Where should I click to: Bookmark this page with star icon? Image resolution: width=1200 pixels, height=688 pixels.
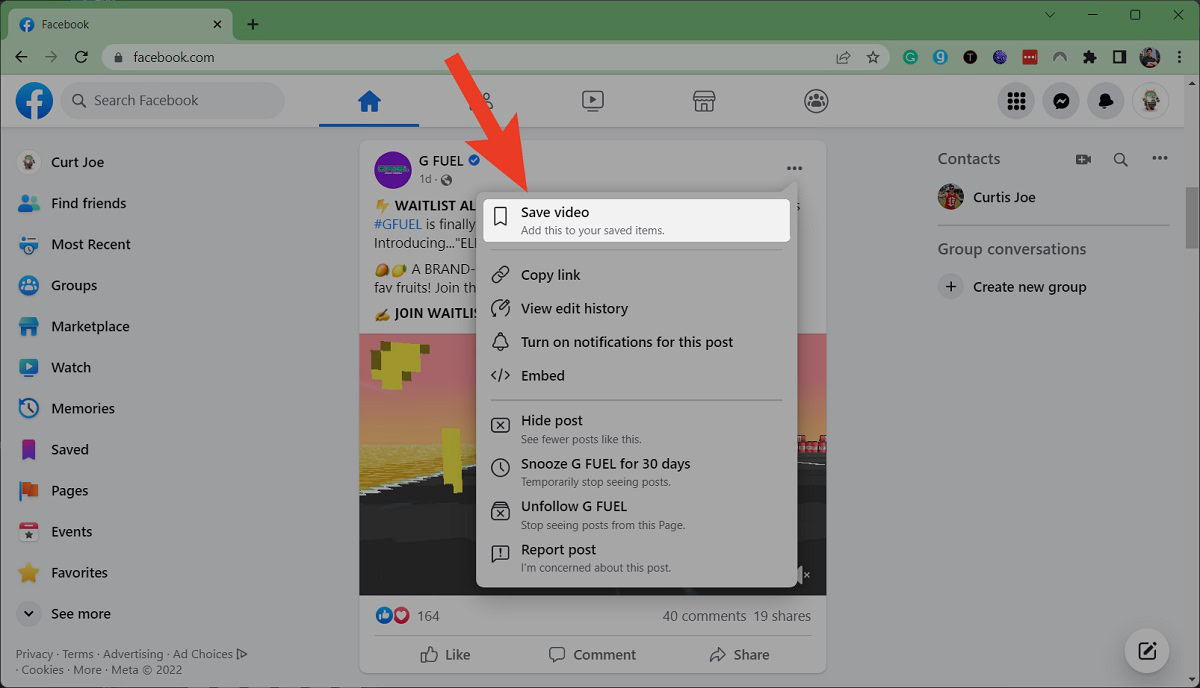(x=873, y=57)
